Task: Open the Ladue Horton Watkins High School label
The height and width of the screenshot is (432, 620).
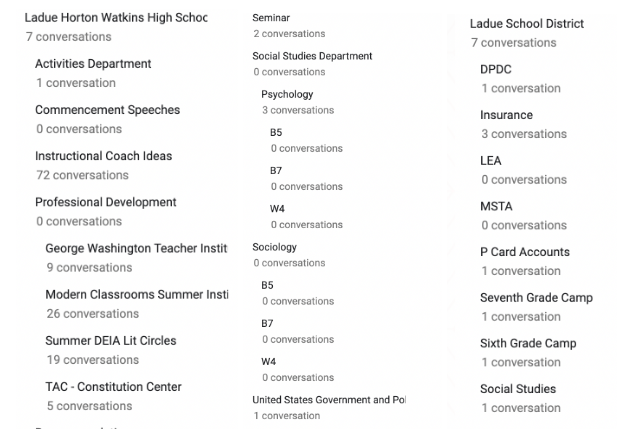Action: pos(116,18)
